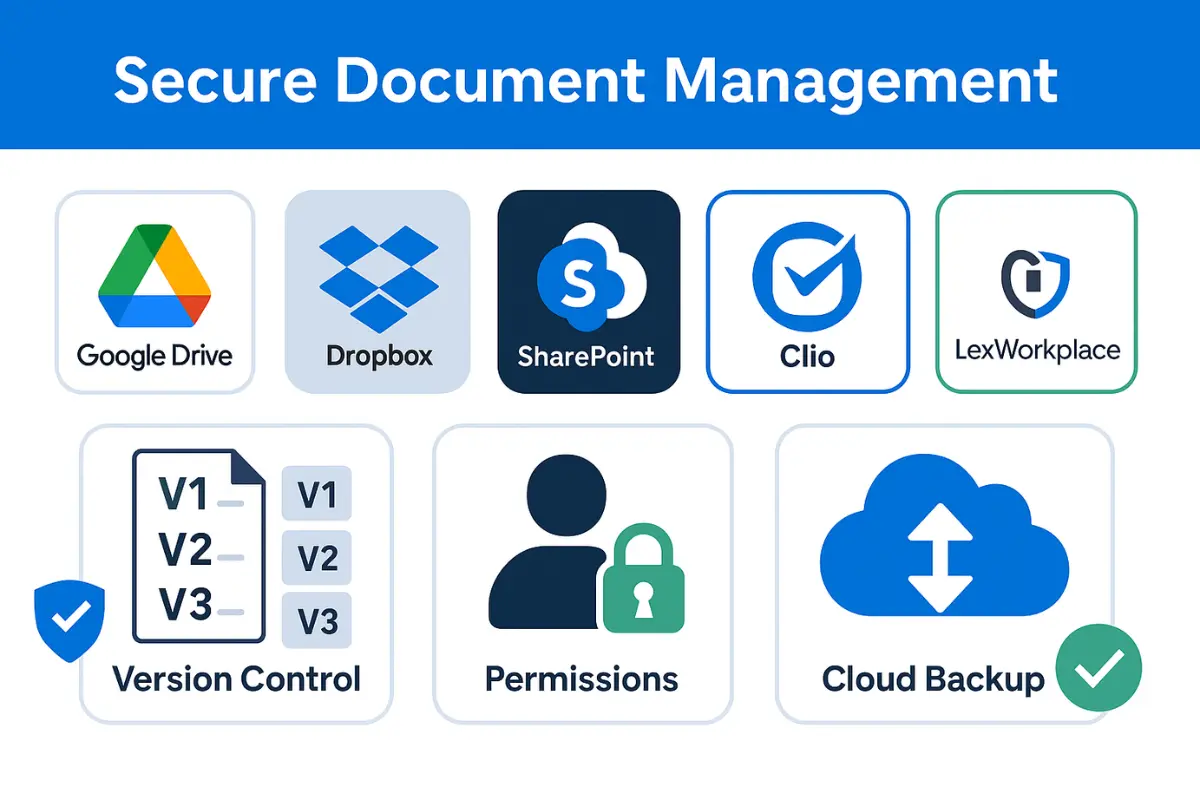This screenshot has height=800, width=1200.
Task: Click the green circle checkmark badge
Action: (x=1099, y=667)
